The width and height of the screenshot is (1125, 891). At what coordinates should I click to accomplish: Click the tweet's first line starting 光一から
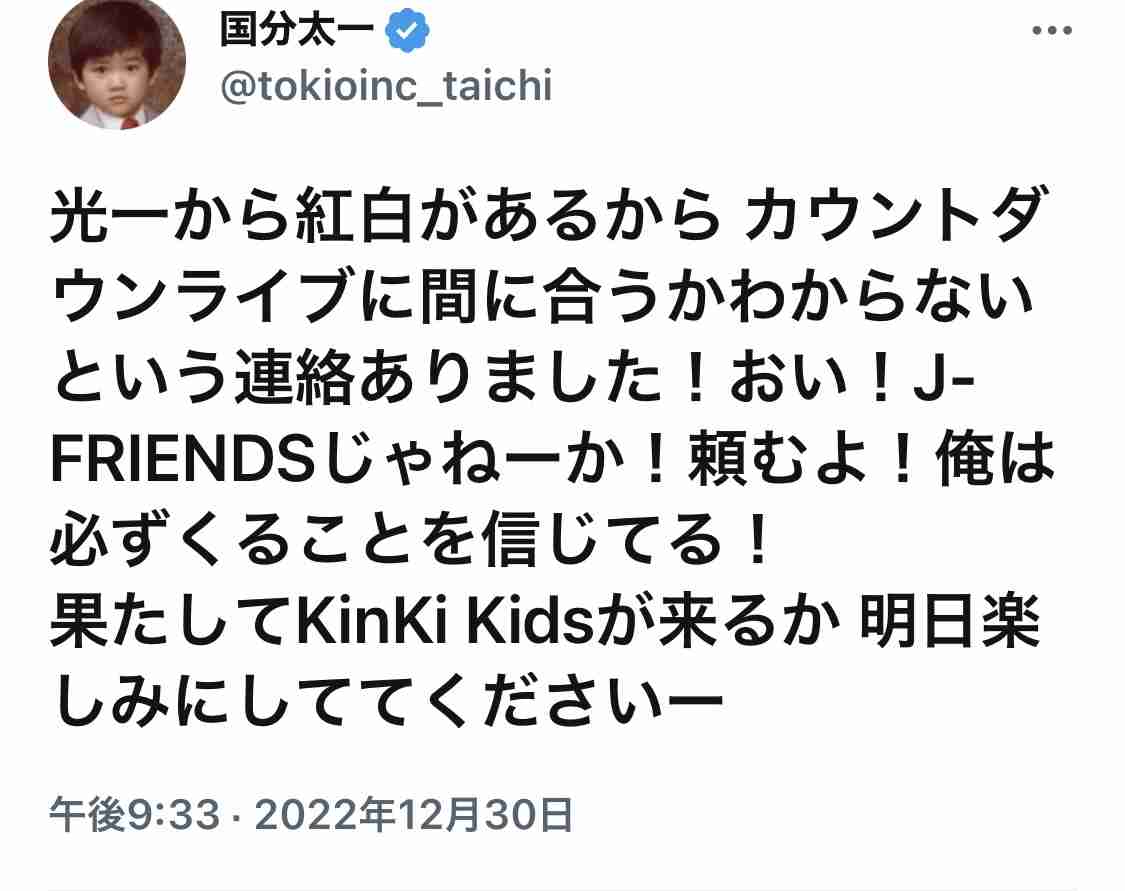tap(547, 214)
